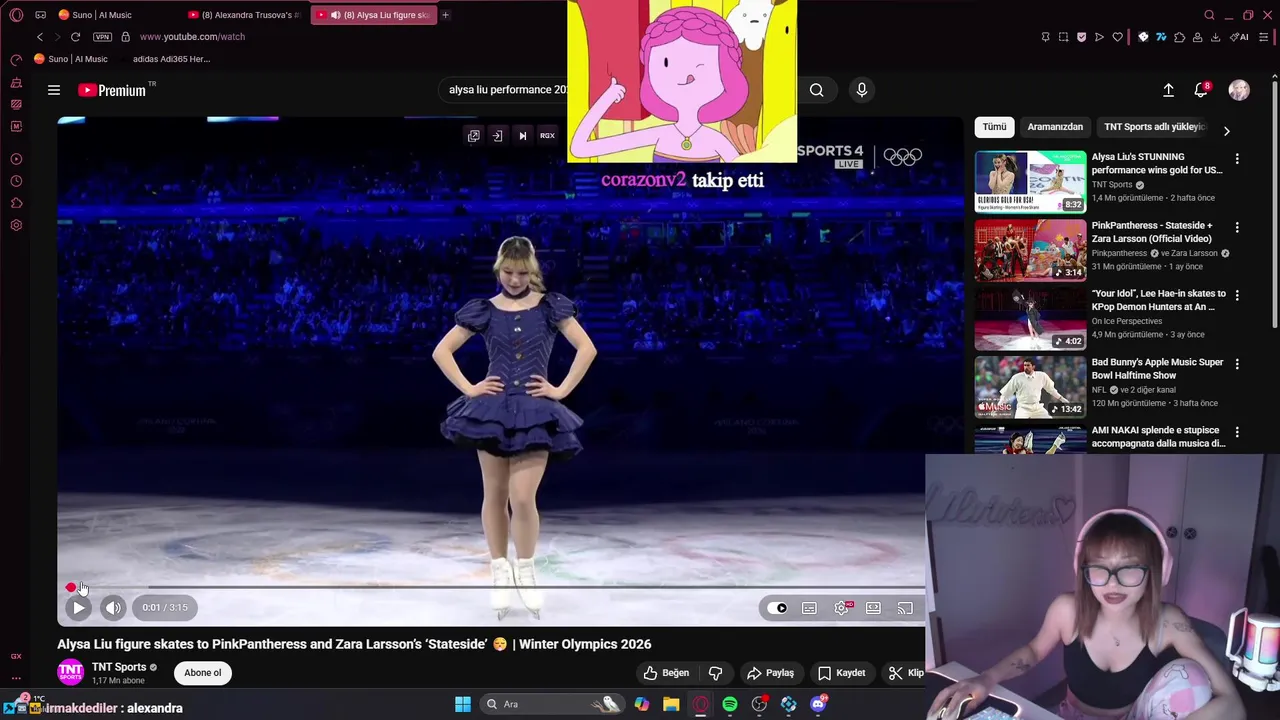This screenshot has height=720, width=1280.
Task: Play the video
Action: click(78, 607)
